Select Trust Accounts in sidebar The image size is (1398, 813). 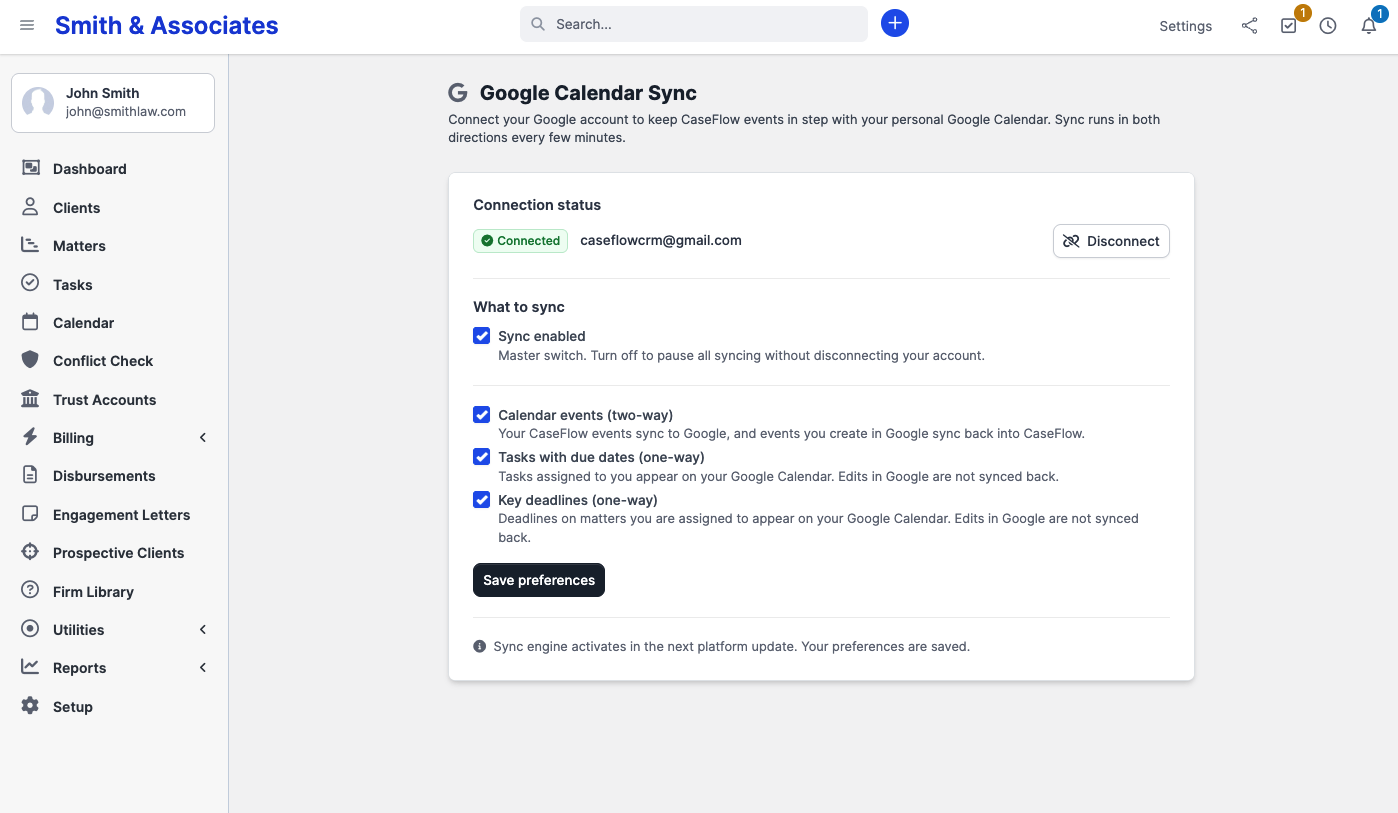[x=114, y=400]
